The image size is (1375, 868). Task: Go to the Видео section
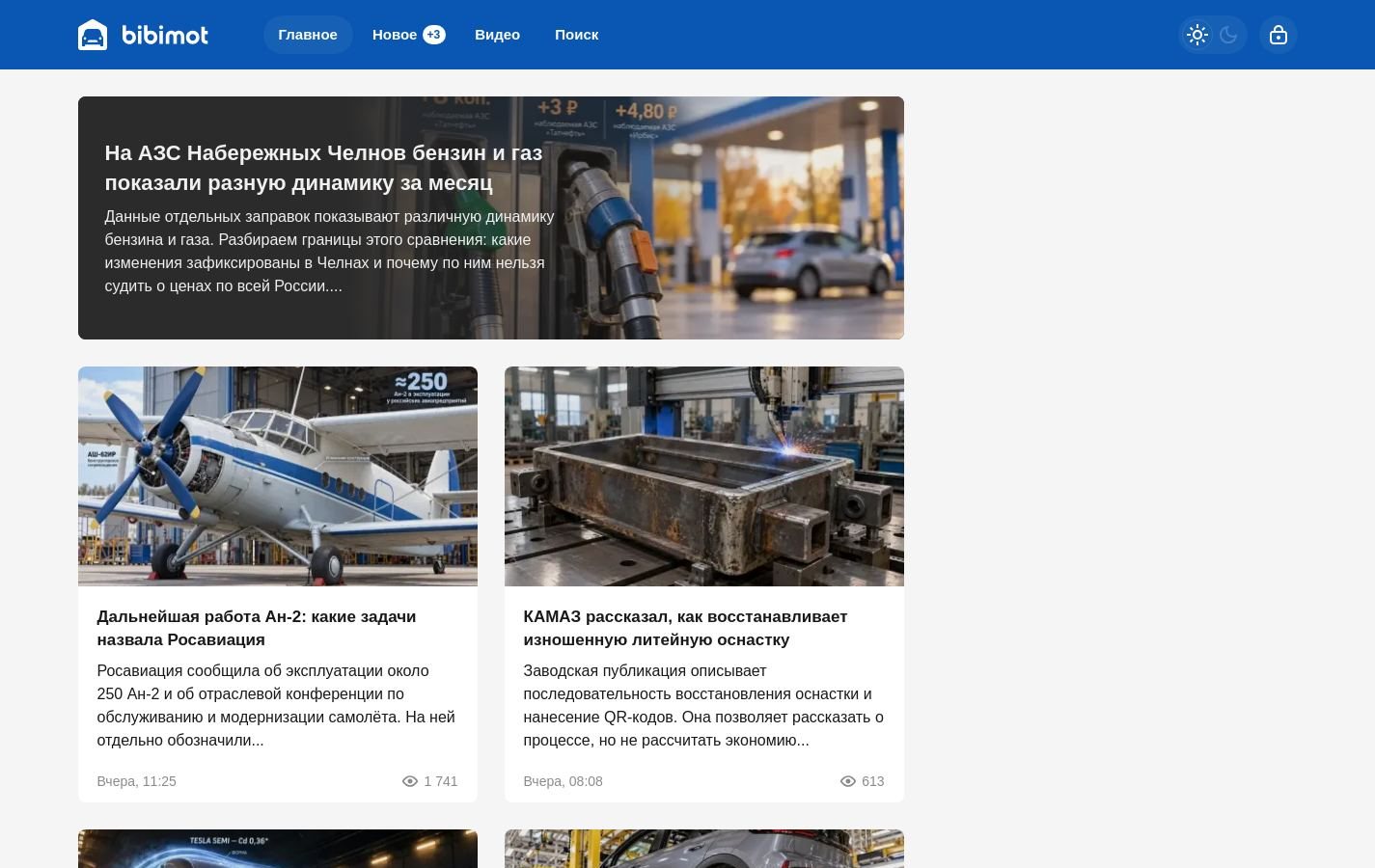pos(497,35)
